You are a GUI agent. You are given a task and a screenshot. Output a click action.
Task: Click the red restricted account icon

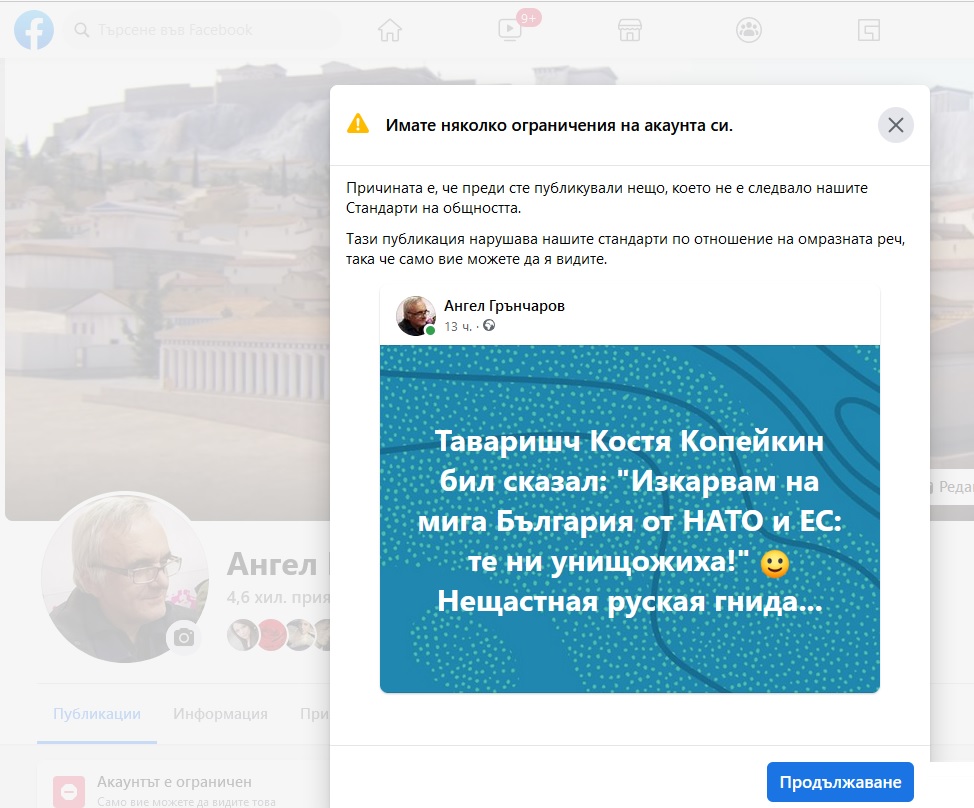(69, 792)
